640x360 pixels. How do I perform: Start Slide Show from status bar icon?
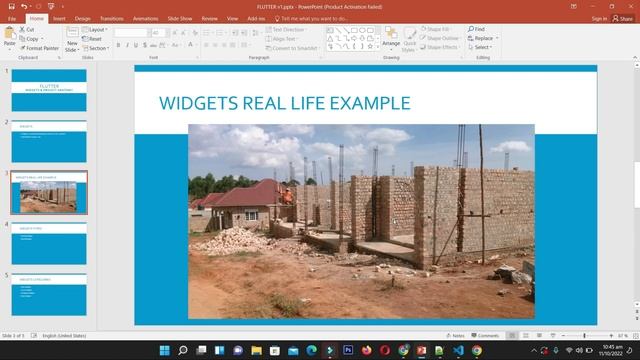(553, 336)
